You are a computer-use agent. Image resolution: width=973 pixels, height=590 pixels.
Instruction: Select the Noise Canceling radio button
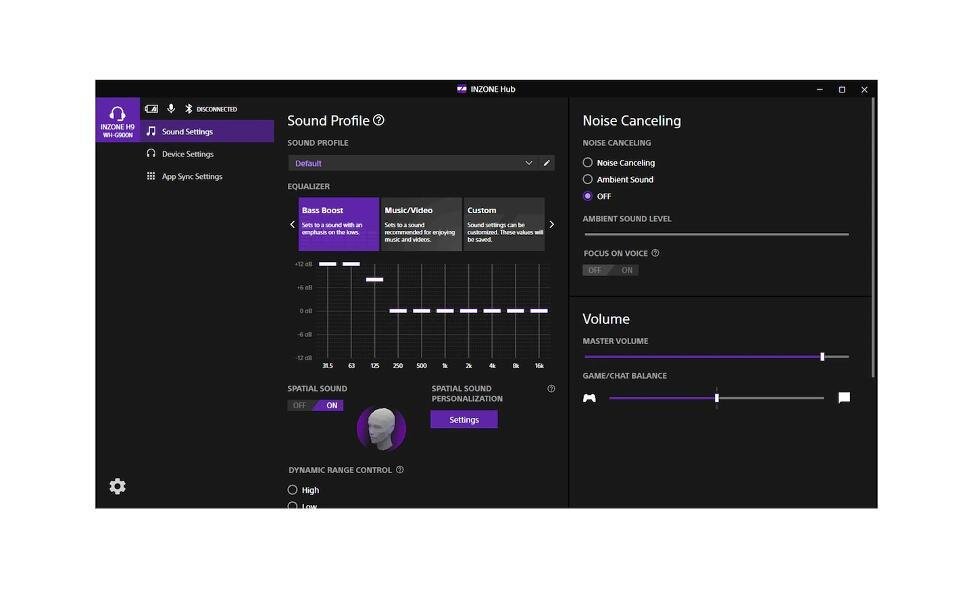[x=588, y=162]
